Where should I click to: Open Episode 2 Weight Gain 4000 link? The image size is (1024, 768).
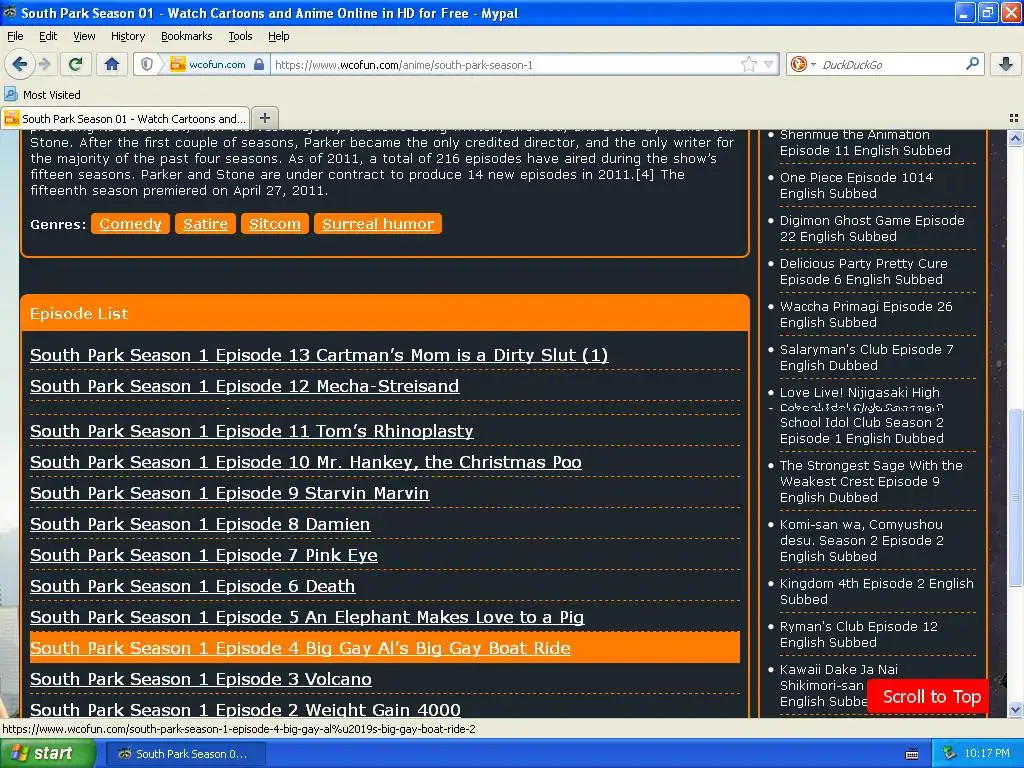[246, 709]
